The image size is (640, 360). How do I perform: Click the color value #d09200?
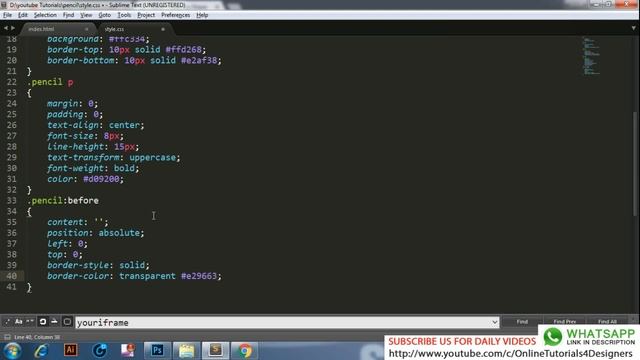(101, 179)
